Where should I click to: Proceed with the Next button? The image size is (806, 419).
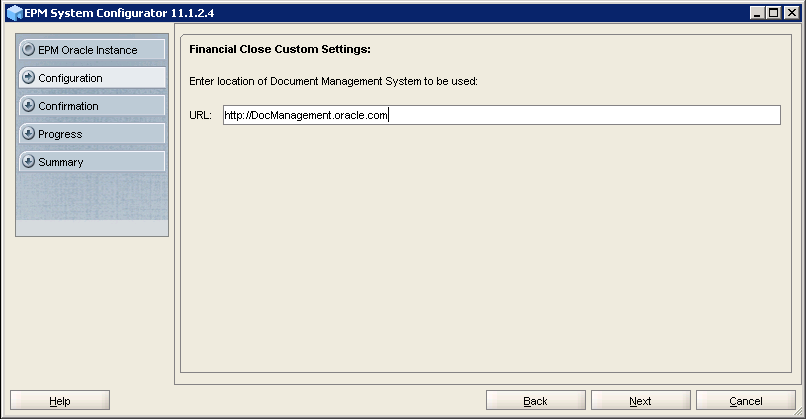(x=640, y=401)
